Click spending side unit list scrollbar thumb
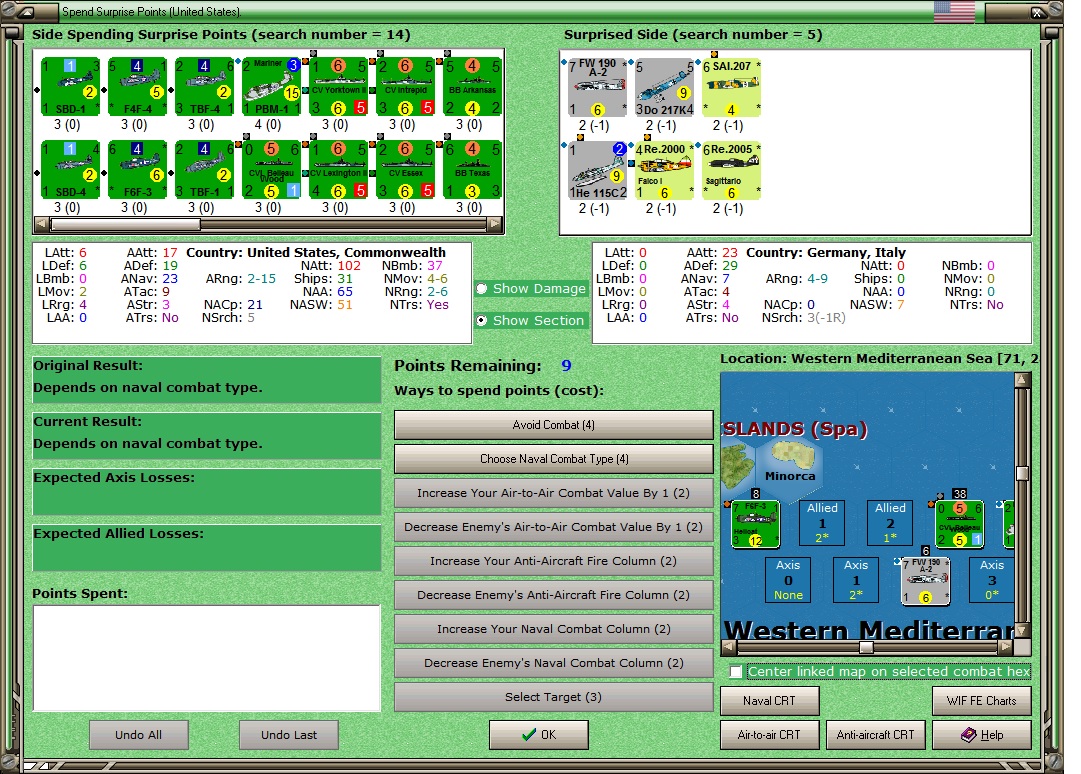Image resolution: width=1081 pixels, height=774 pixels. coord(125,225)
